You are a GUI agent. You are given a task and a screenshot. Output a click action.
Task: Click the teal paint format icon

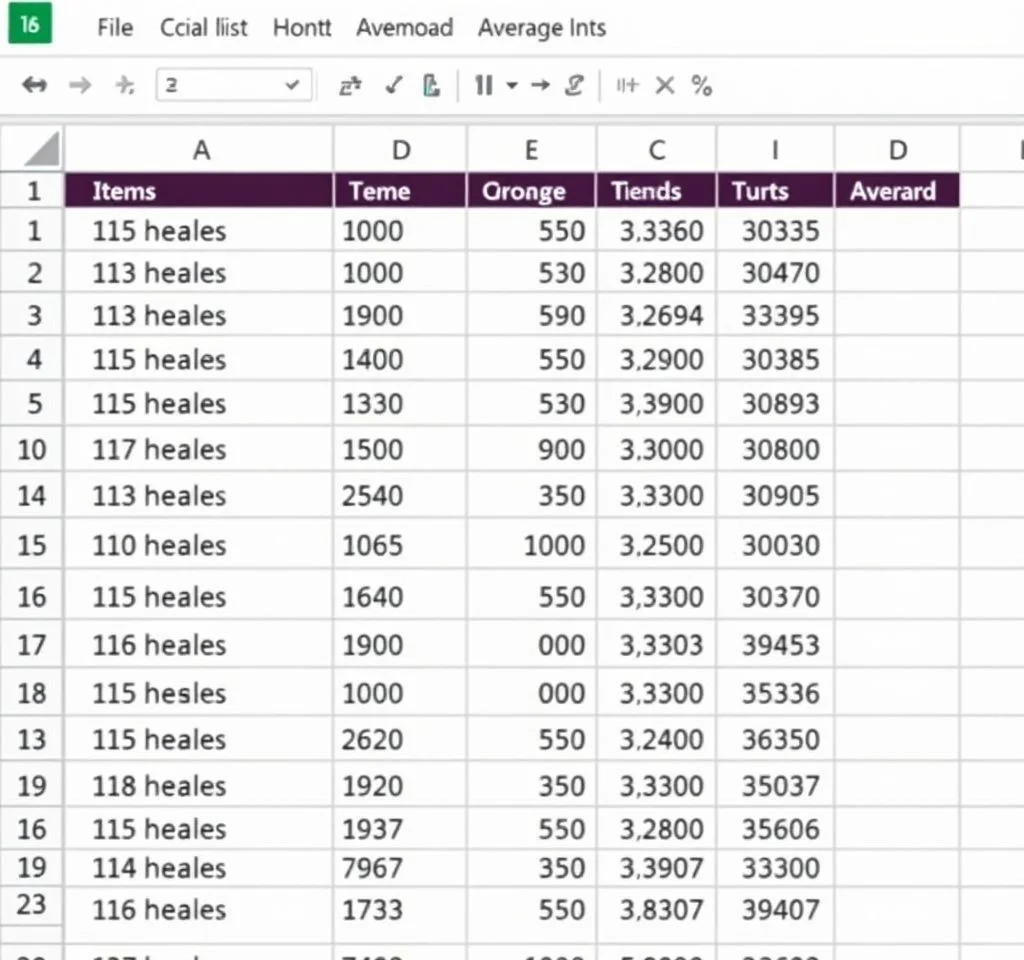[x=431, y=85]
